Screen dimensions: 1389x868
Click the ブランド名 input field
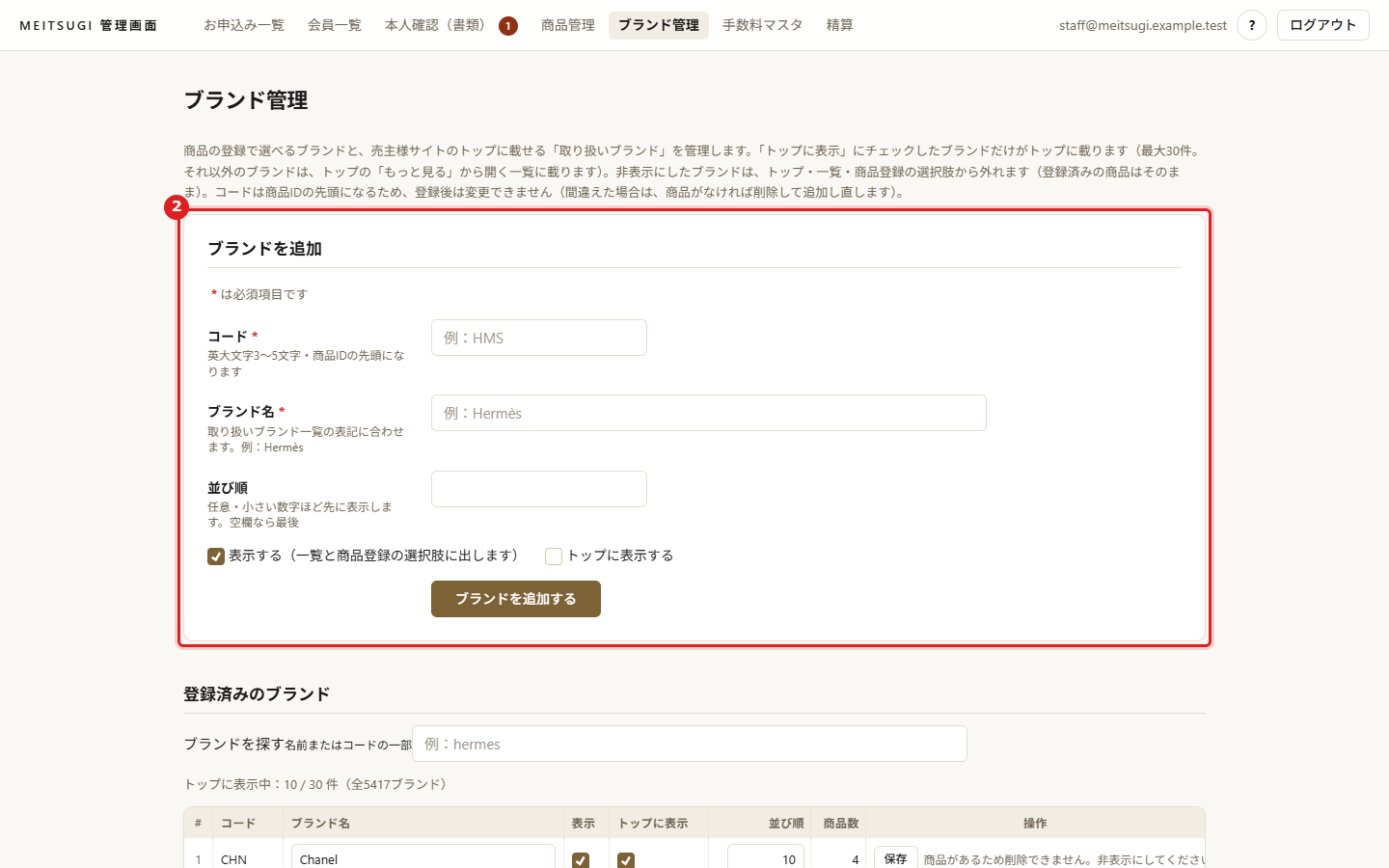(709, 413)
